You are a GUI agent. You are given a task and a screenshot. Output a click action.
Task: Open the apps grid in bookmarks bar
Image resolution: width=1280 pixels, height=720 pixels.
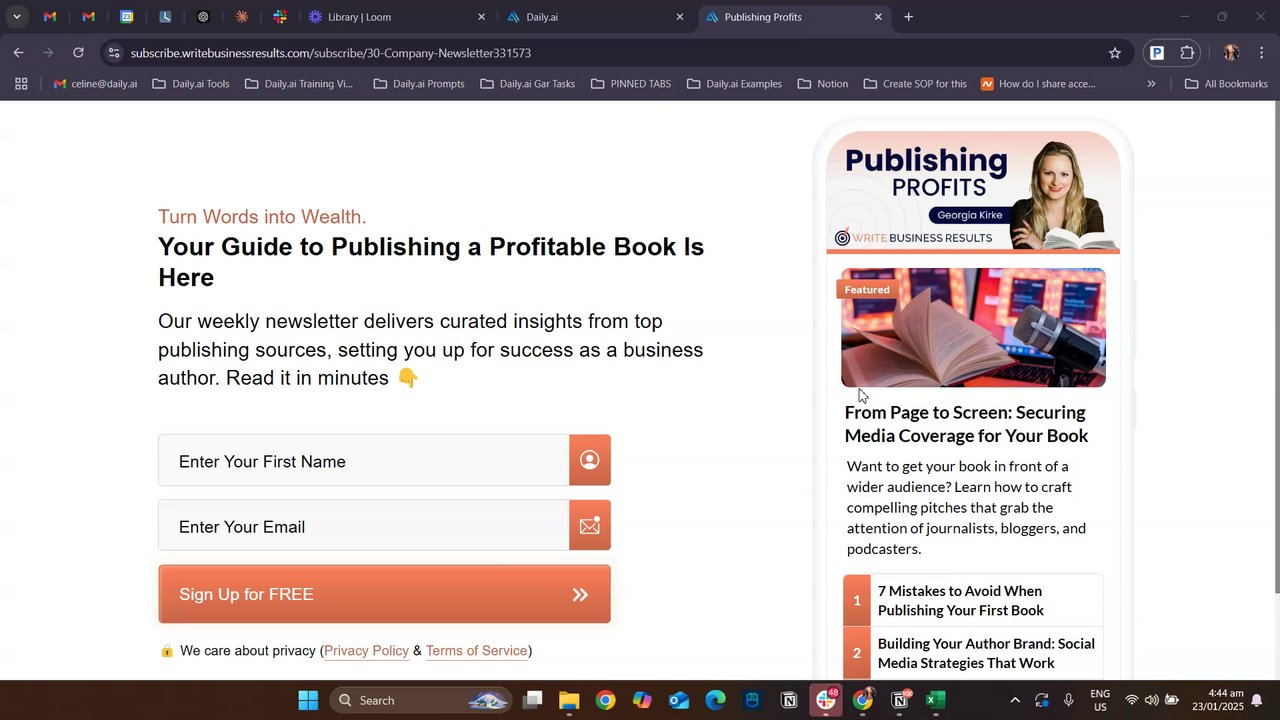(21, 84)
